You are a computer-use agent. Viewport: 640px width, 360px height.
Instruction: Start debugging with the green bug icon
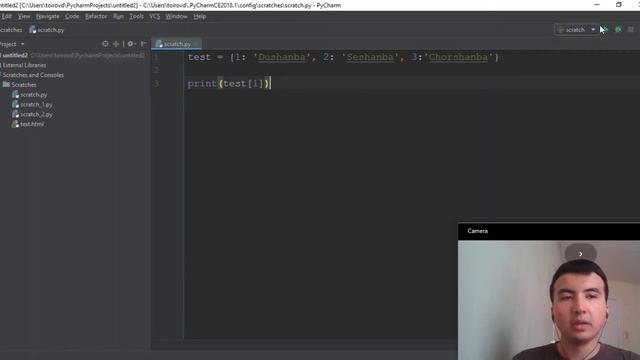pyautogui.click(x=618, y=29)
